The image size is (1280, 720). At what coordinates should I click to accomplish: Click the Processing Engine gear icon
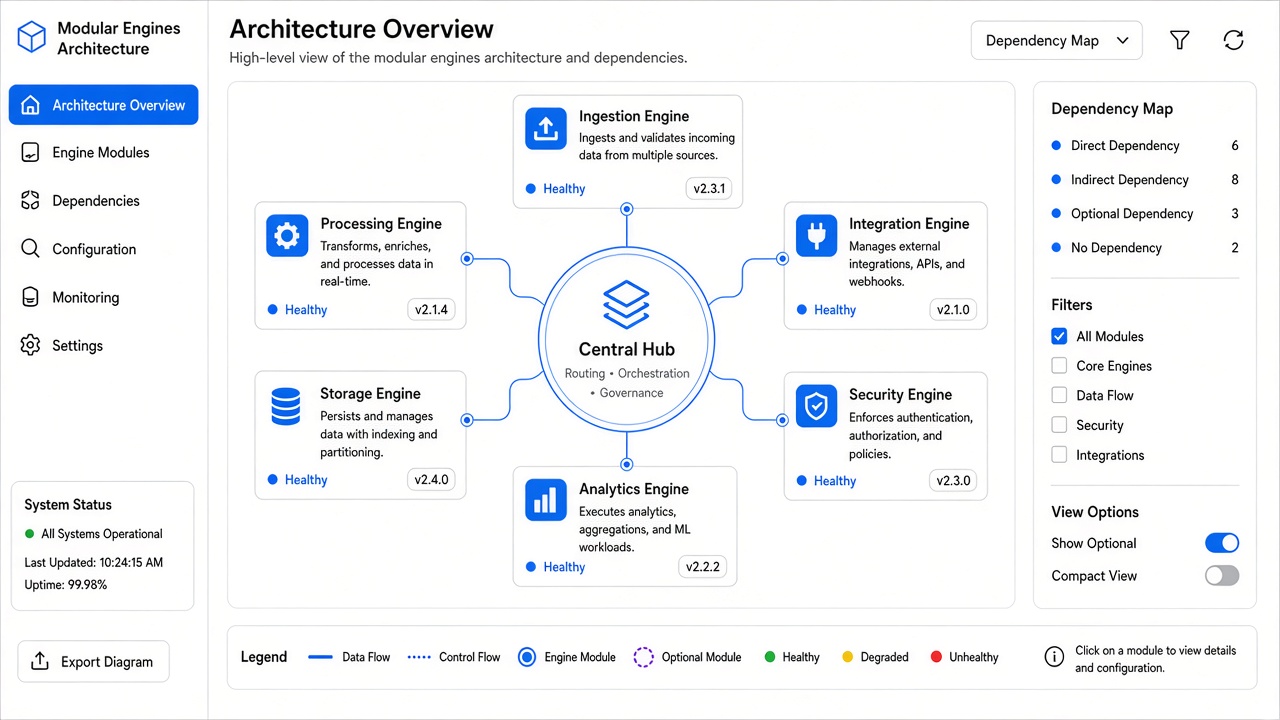click(287, 236)
